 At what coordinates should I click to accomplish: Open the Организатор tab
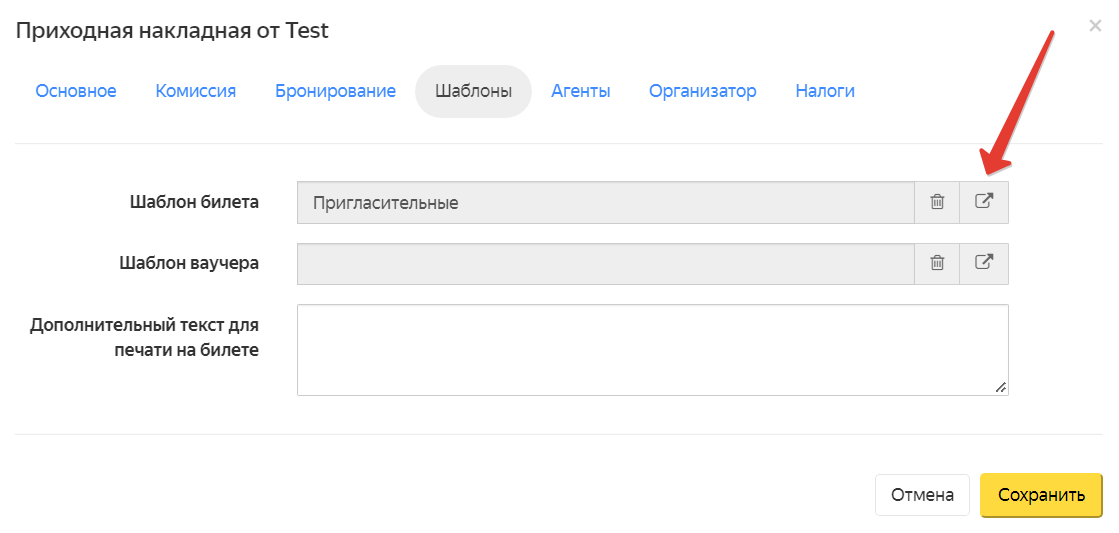click(x=702, y=91)
